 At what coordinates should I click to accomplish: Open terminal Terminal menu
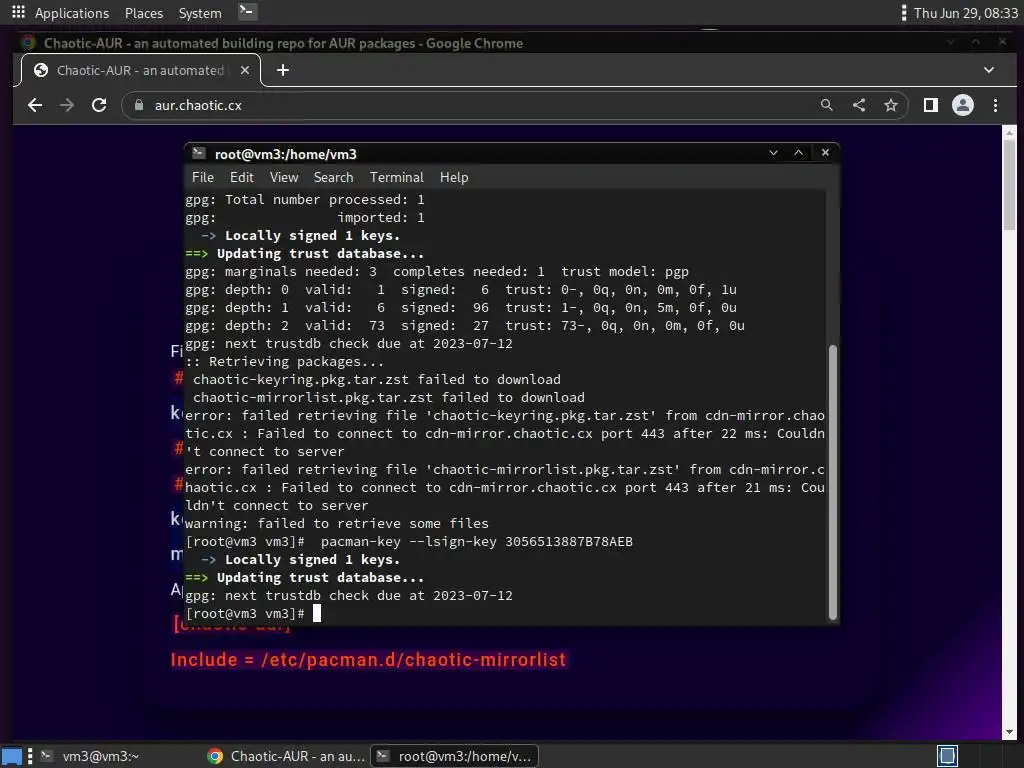396,178
